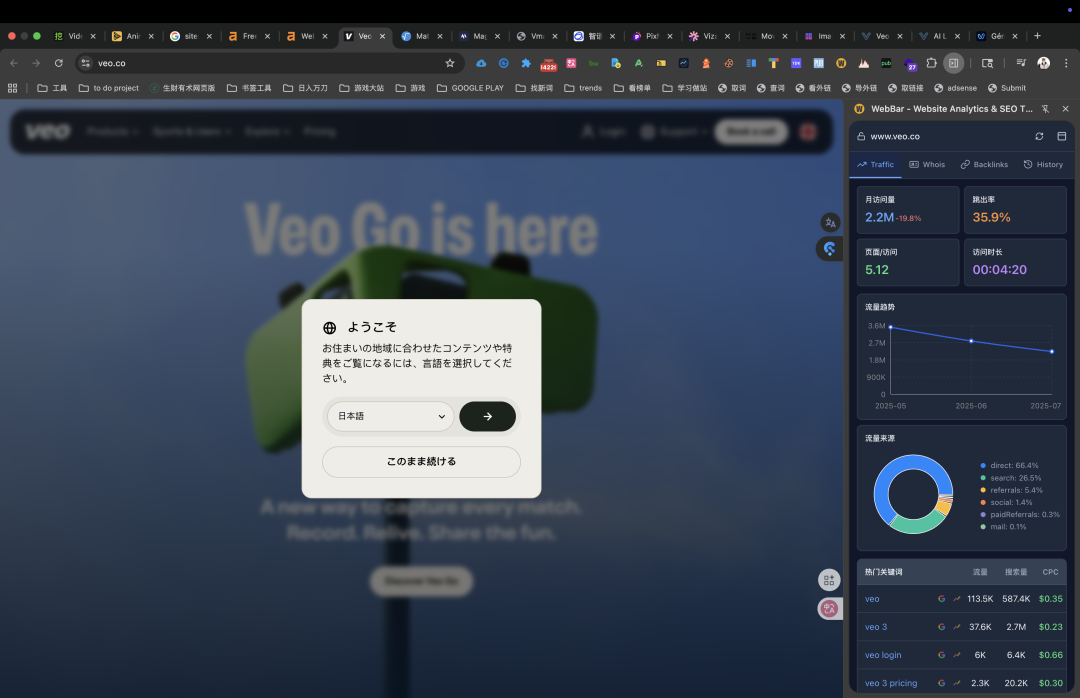This screenshot has height=698, width=1080.
Task: Click the search: 26.5% legend entry
Action: click(x=1011, y=478)
